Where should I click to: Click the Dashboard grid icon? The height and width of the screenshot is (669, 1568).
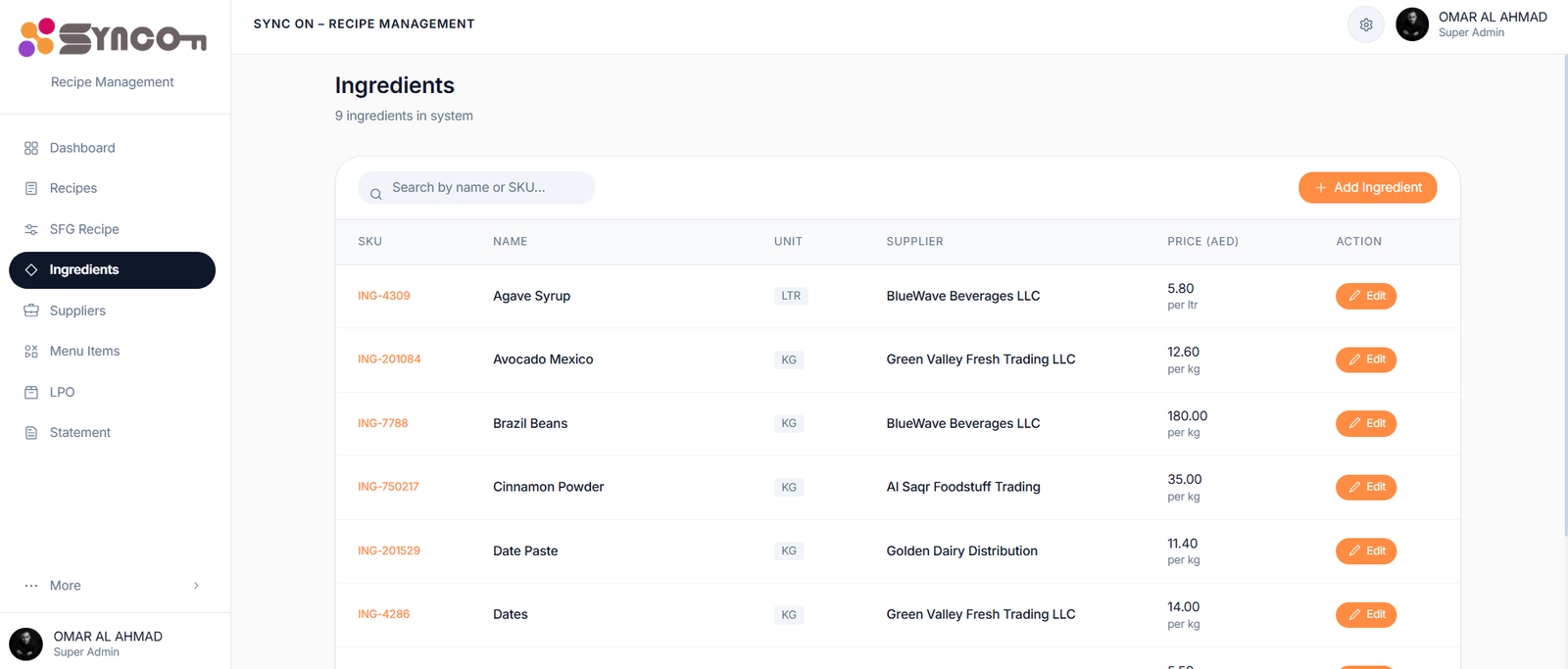tap(31, 148)
